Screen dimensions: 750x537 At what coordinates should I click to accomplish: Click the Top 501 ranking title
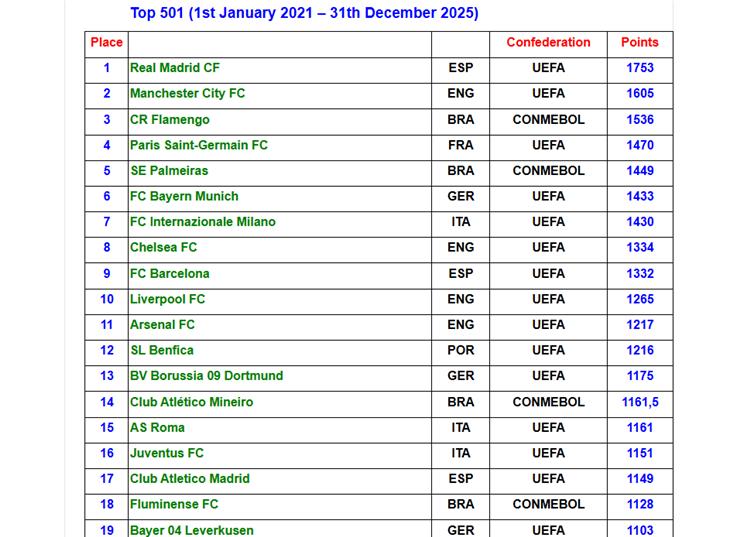coord(304,13)
